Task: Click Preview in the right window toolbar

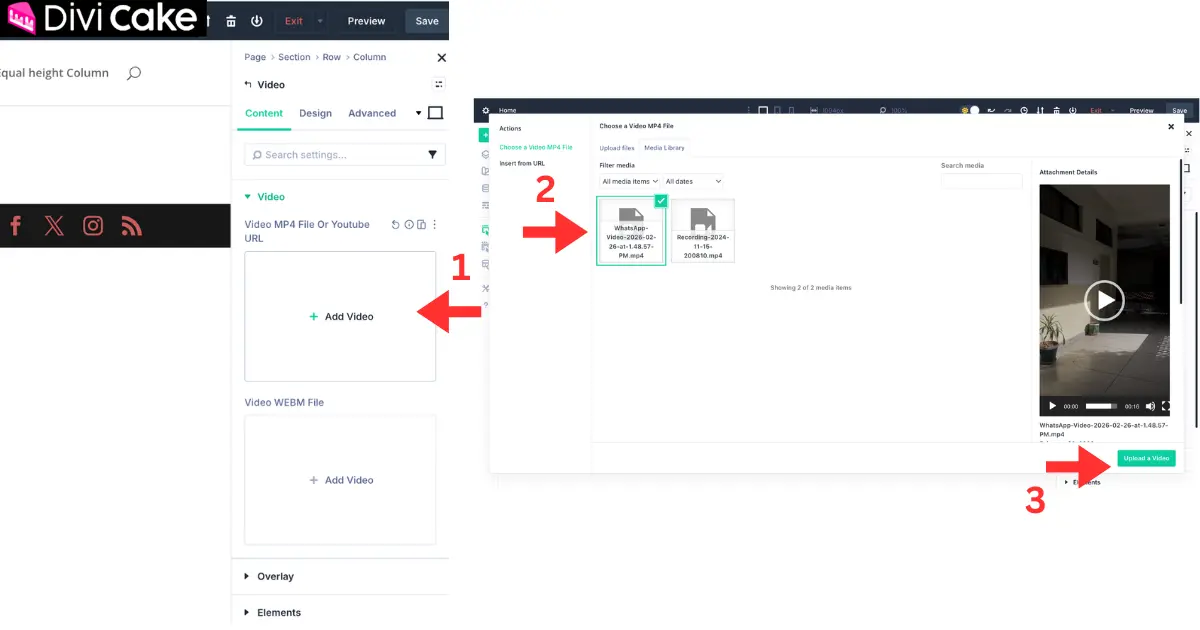Action: click(x=1142, y=111)
